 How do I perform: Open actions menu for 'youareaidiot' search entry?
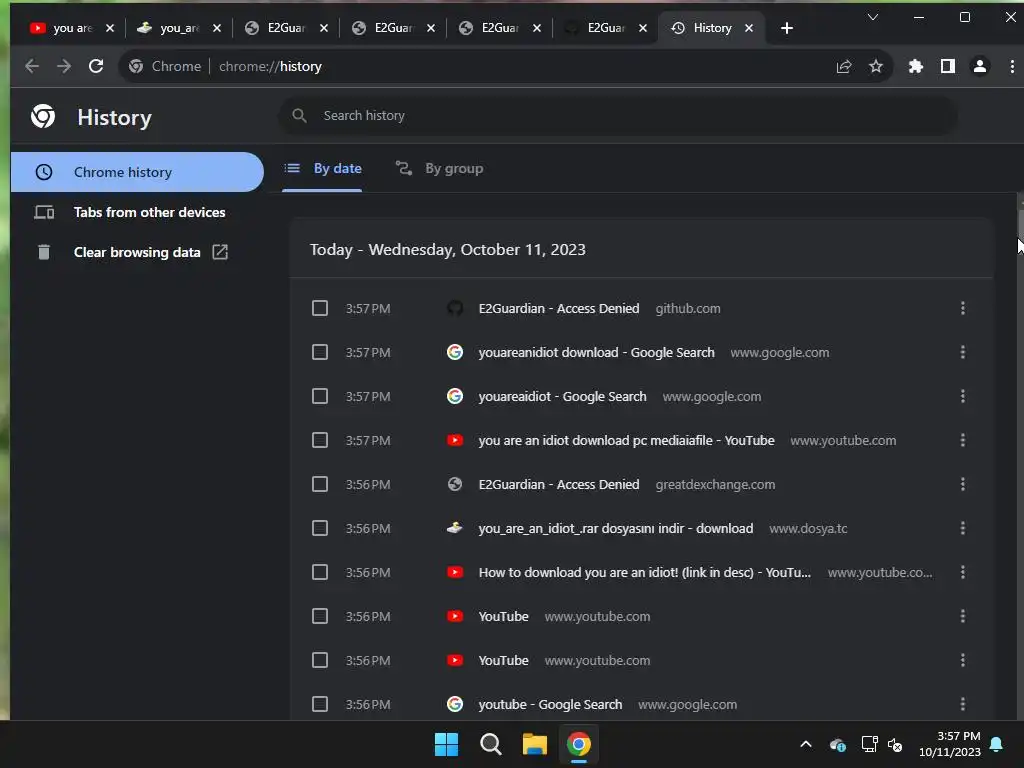(x=963, y=396)
